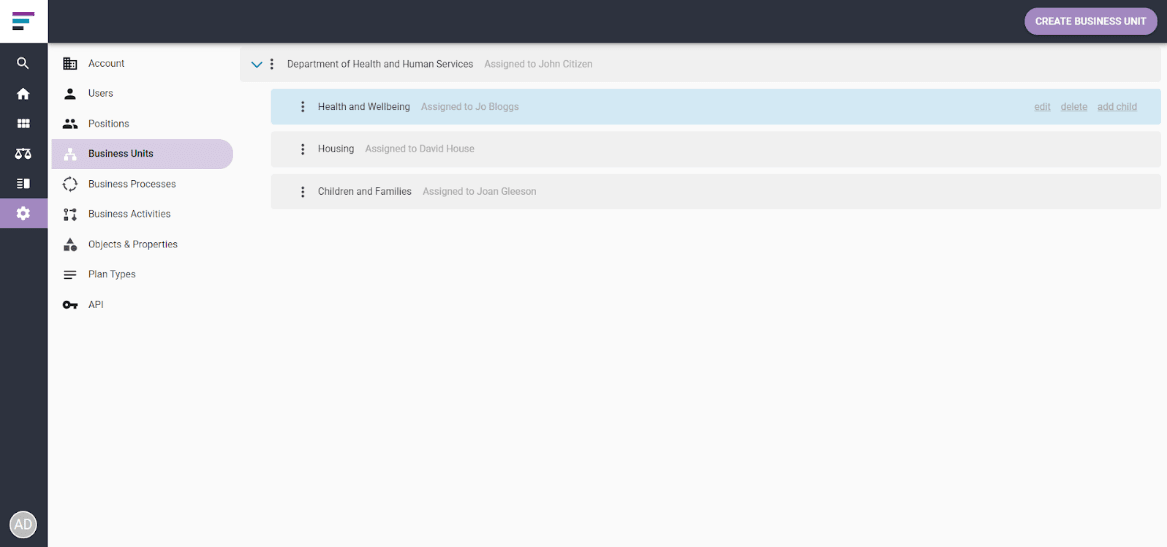Image resolution: width=1167 pixels, height=547 pixels.
Task: Click 'Assigned to John Citizen' text
Action: tap(538, 64)
